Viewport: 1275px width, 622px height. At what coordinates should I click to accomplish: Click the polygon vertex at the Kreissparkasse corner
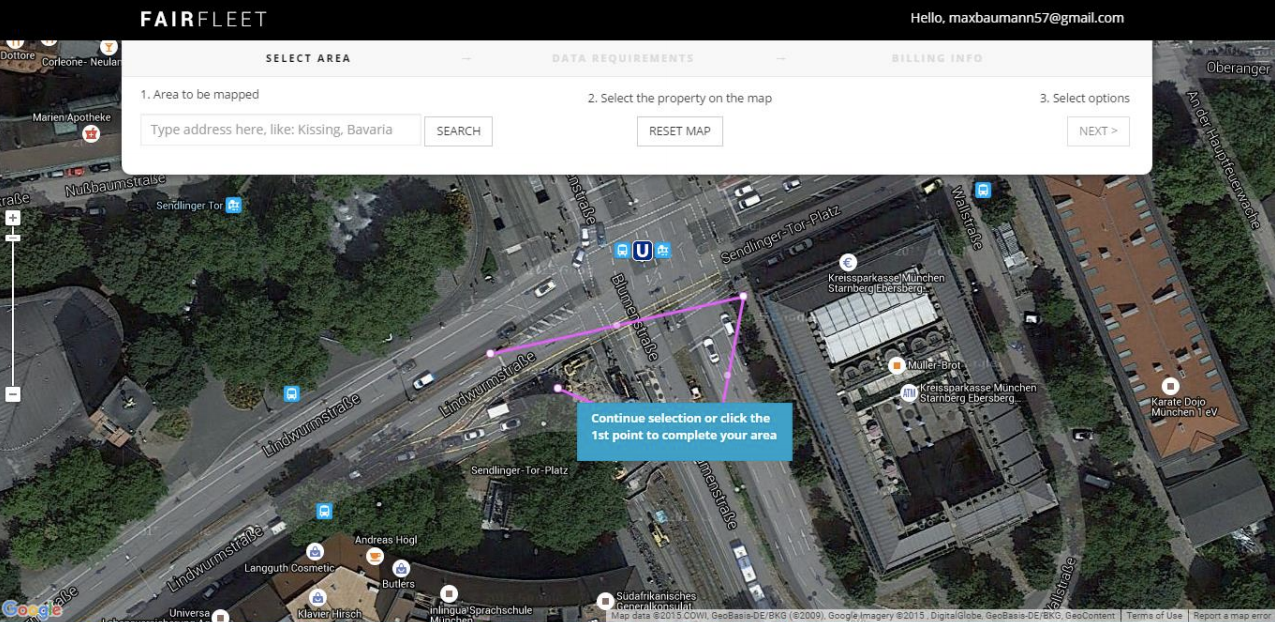(x=743, y=296)
